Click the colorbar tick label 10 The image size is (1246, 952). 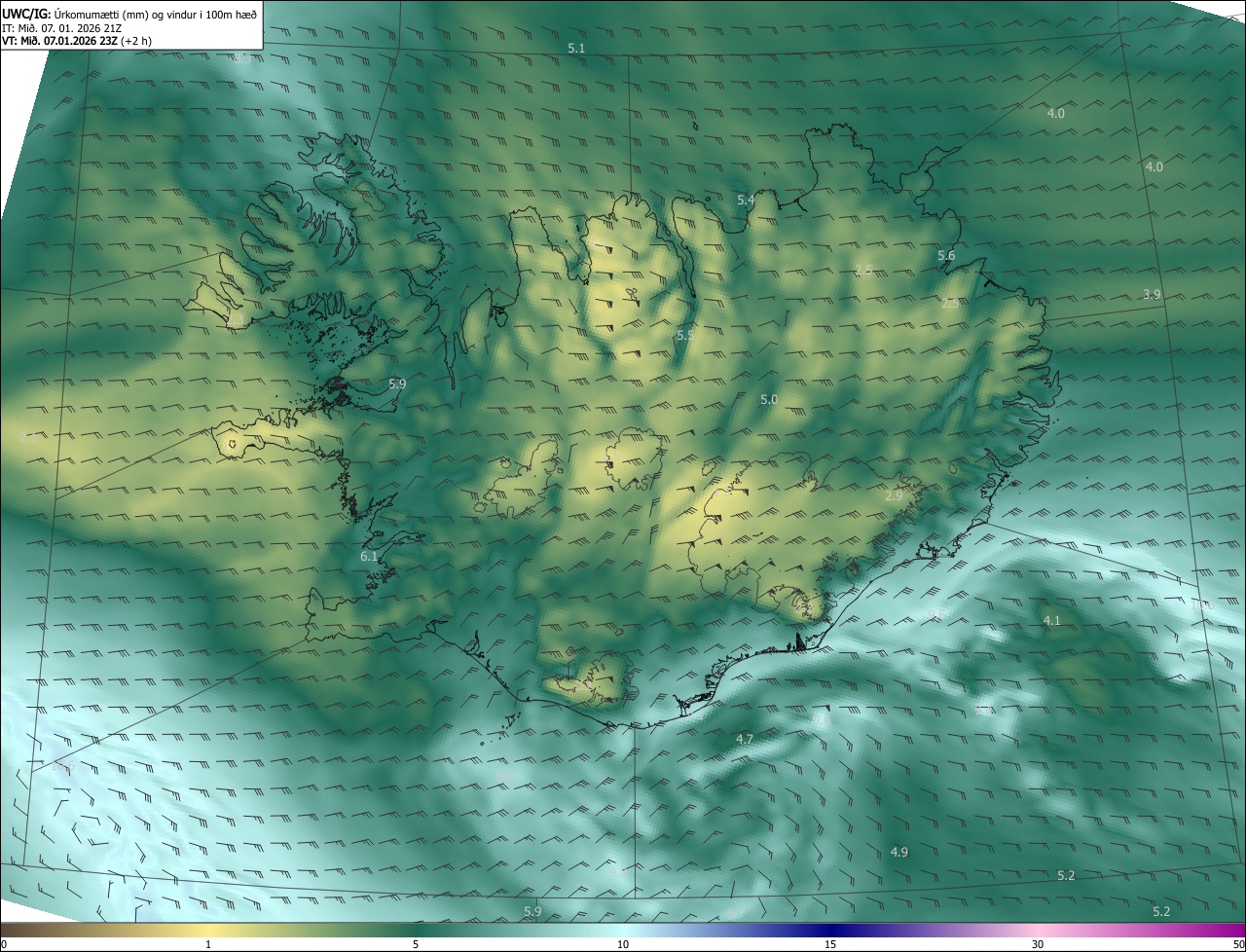pos(623,945)
